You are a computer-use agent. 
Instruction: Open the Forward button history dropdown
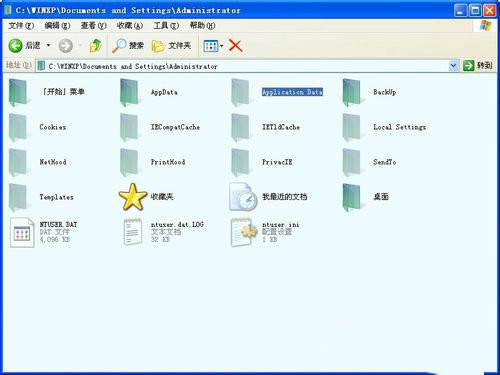coord(80,45)
